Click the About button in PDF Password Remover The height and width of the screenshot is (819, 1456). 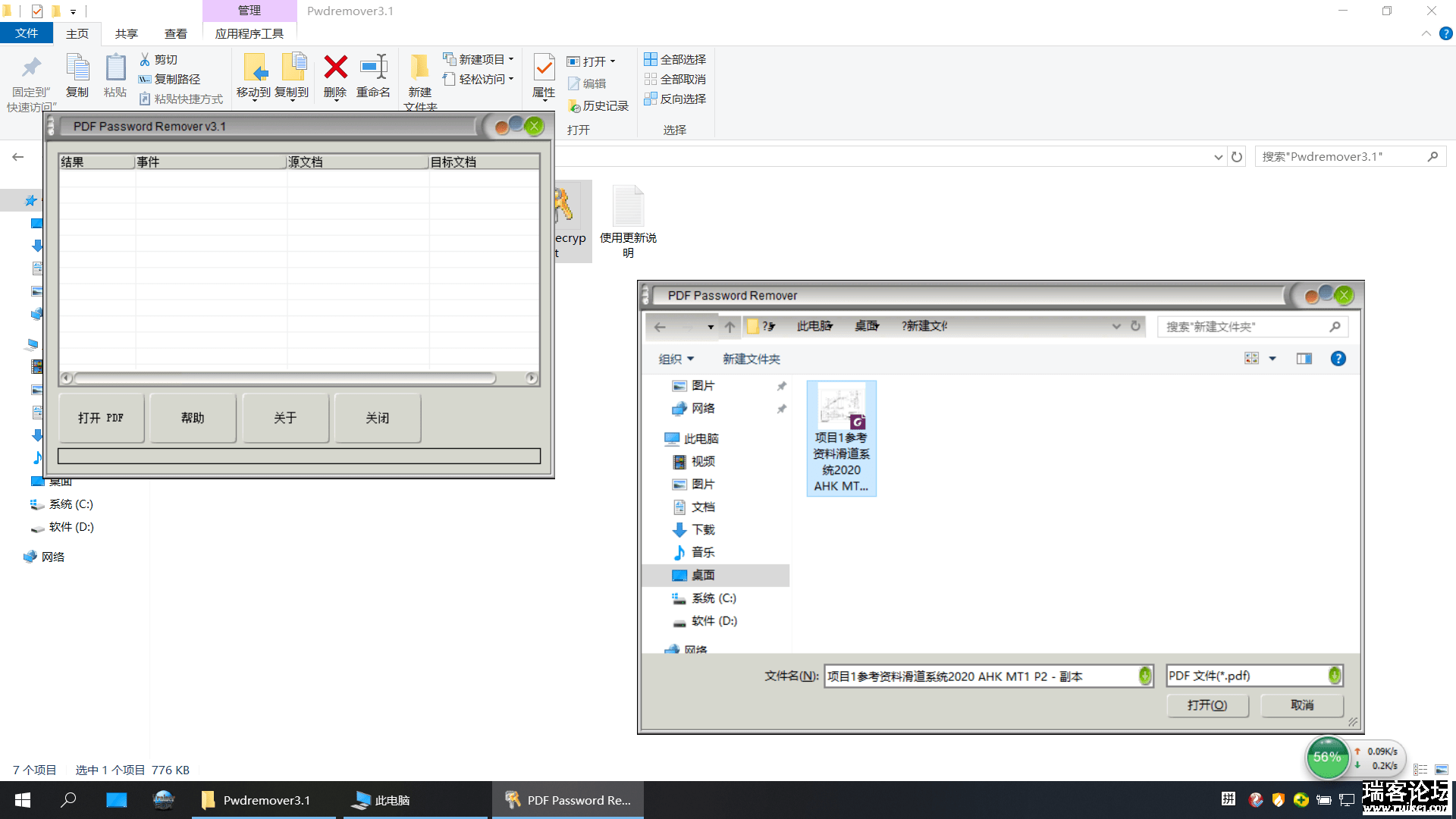coord(285,418)
